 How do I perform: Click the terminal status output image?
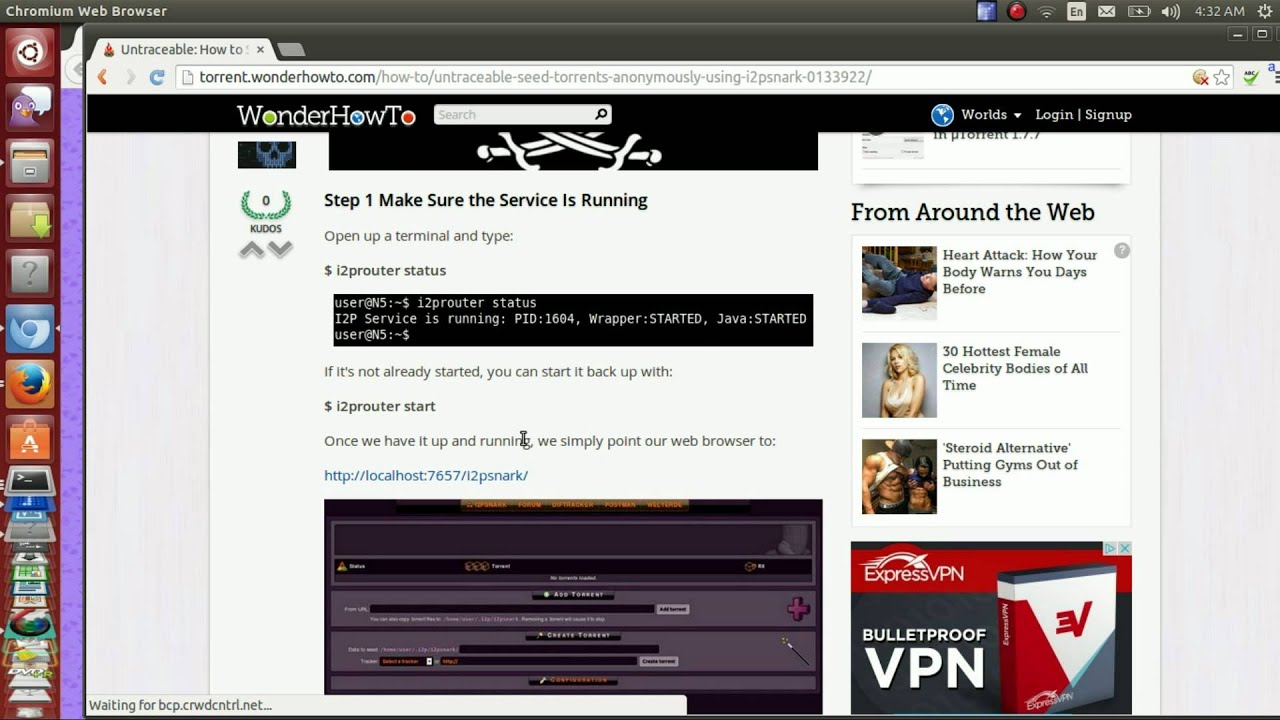[x=573, y=320]
